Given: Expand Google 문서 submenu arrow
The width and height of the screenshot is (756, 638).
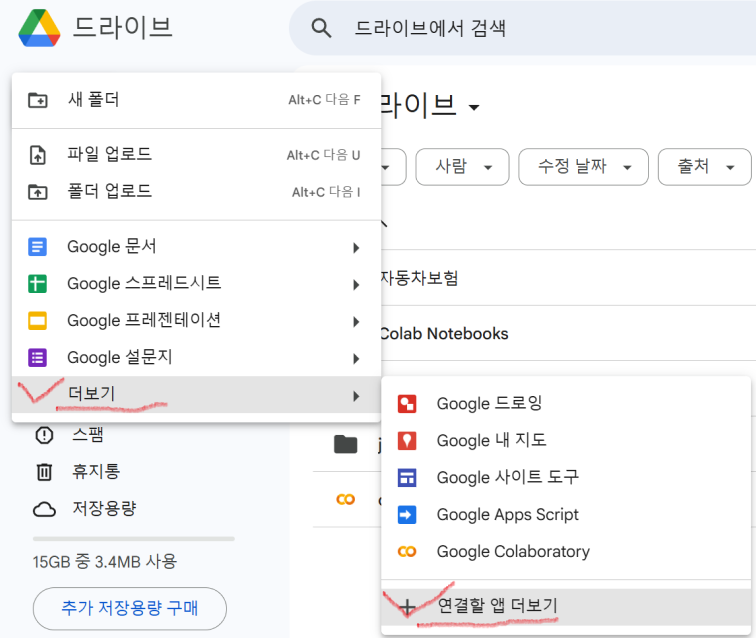Looking at the screenshot, I should (x=356, y=248).
